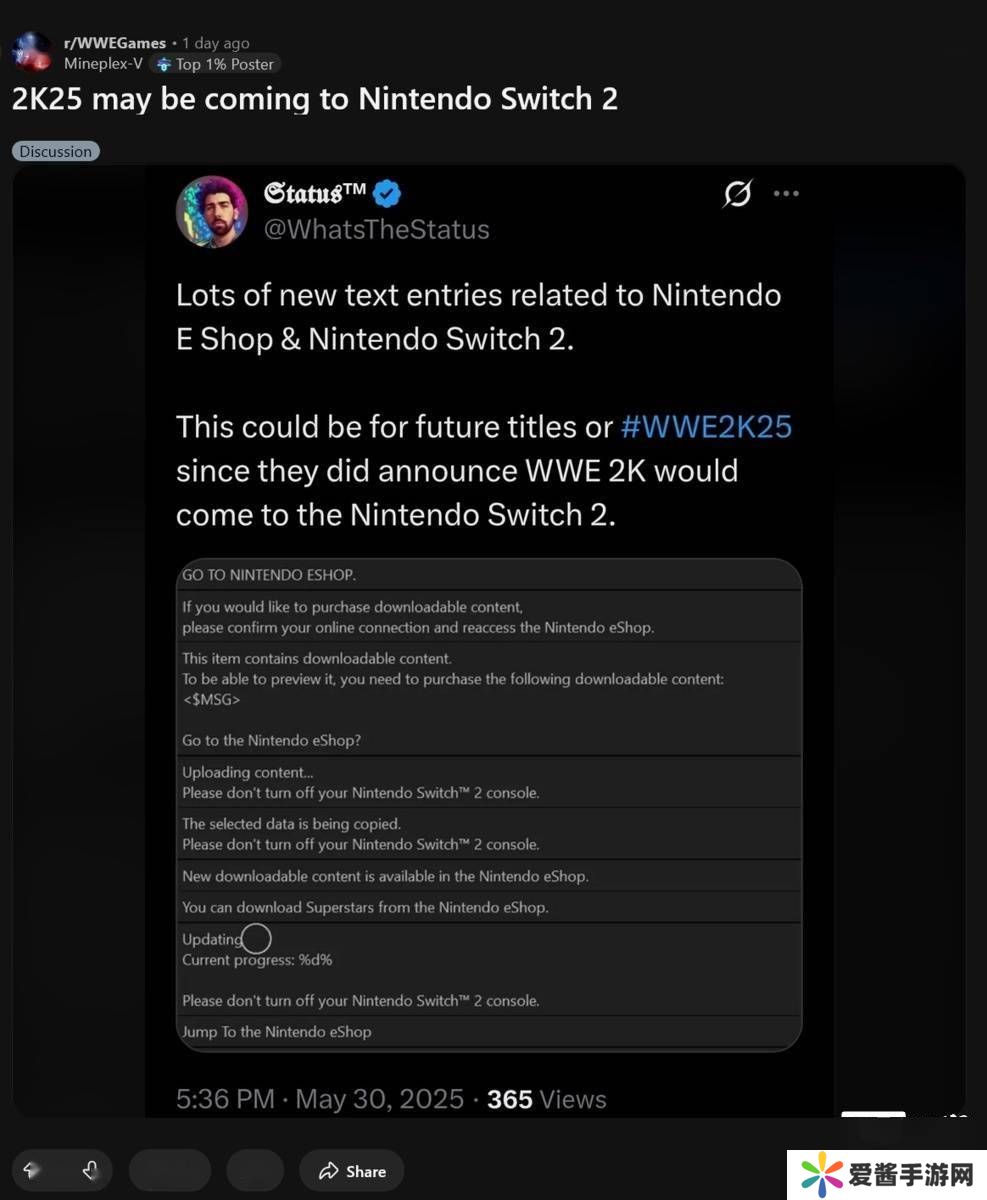The image size is (987, 1200).
Task: Click the blue verified badge beside Status
Action: pyautogui.click(x=387, y=193)
